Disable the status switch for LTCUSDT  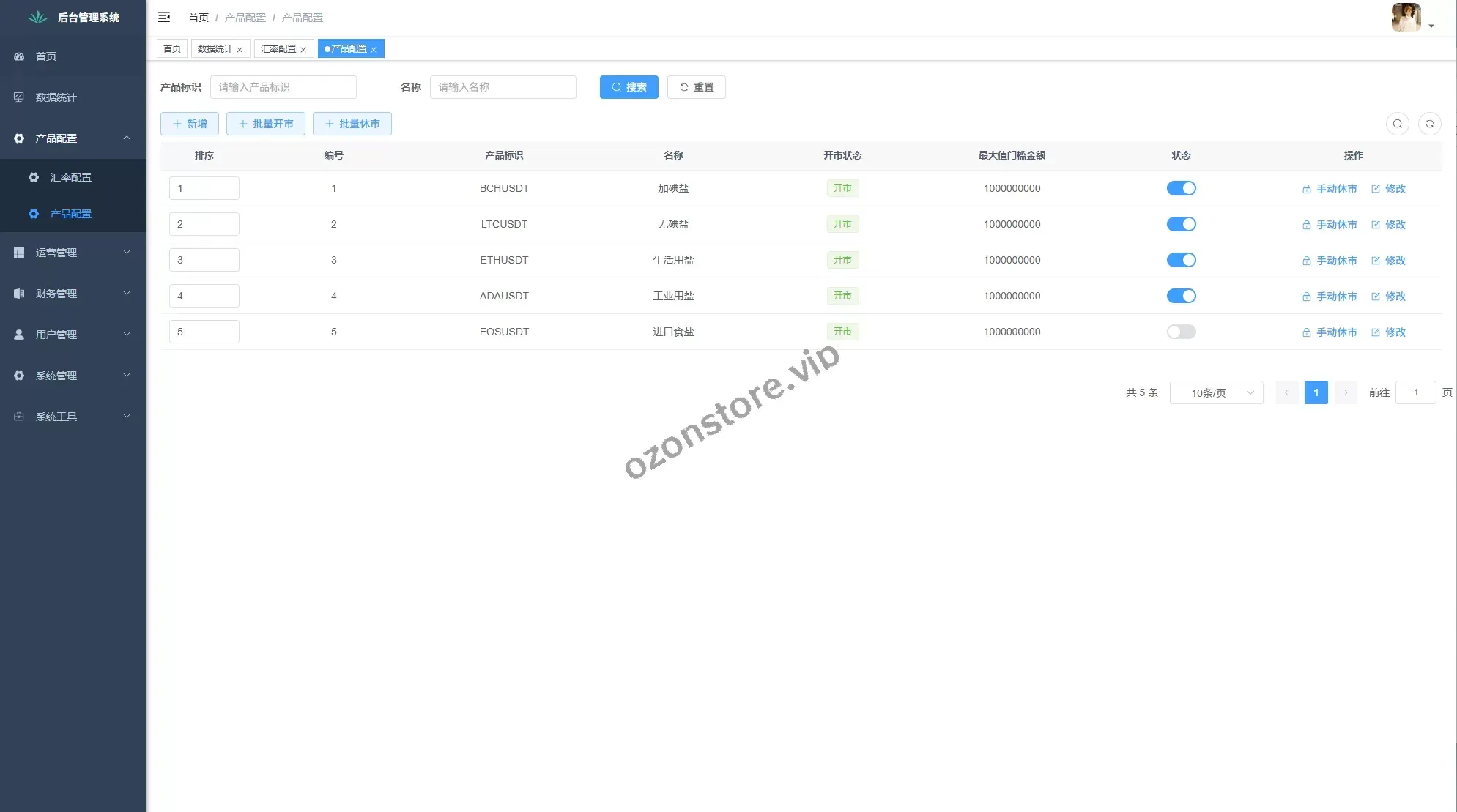pyautogui.click(x=1181, y=224)
